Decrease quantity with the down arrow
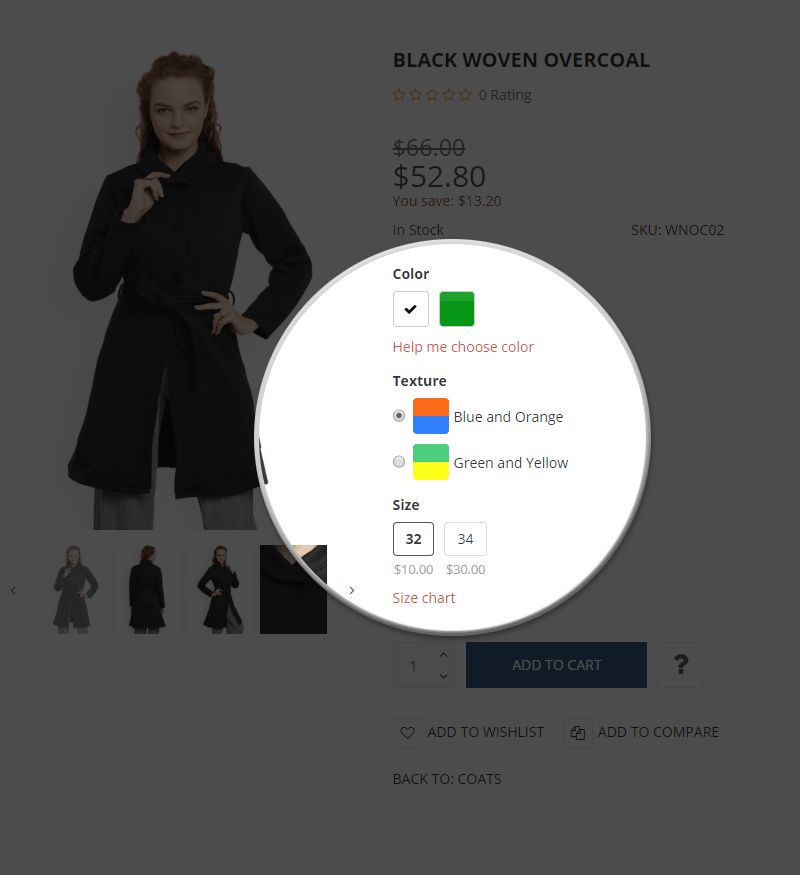 (x=444, y=676)
